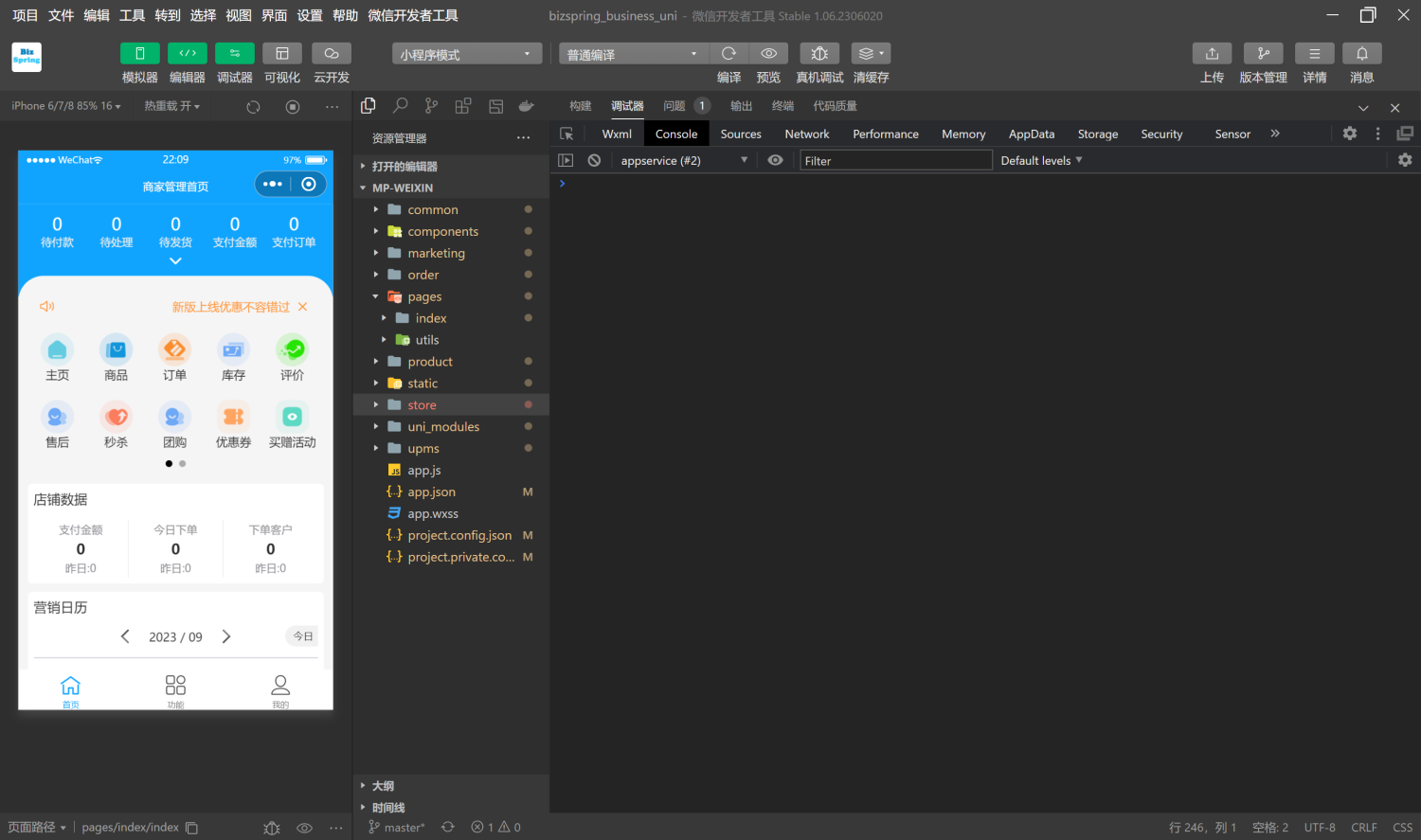This screenshot has width=1421, height=840.
Task: Click the master* branch in status bar
Action: pyautogui.click(x=396, y=827)
